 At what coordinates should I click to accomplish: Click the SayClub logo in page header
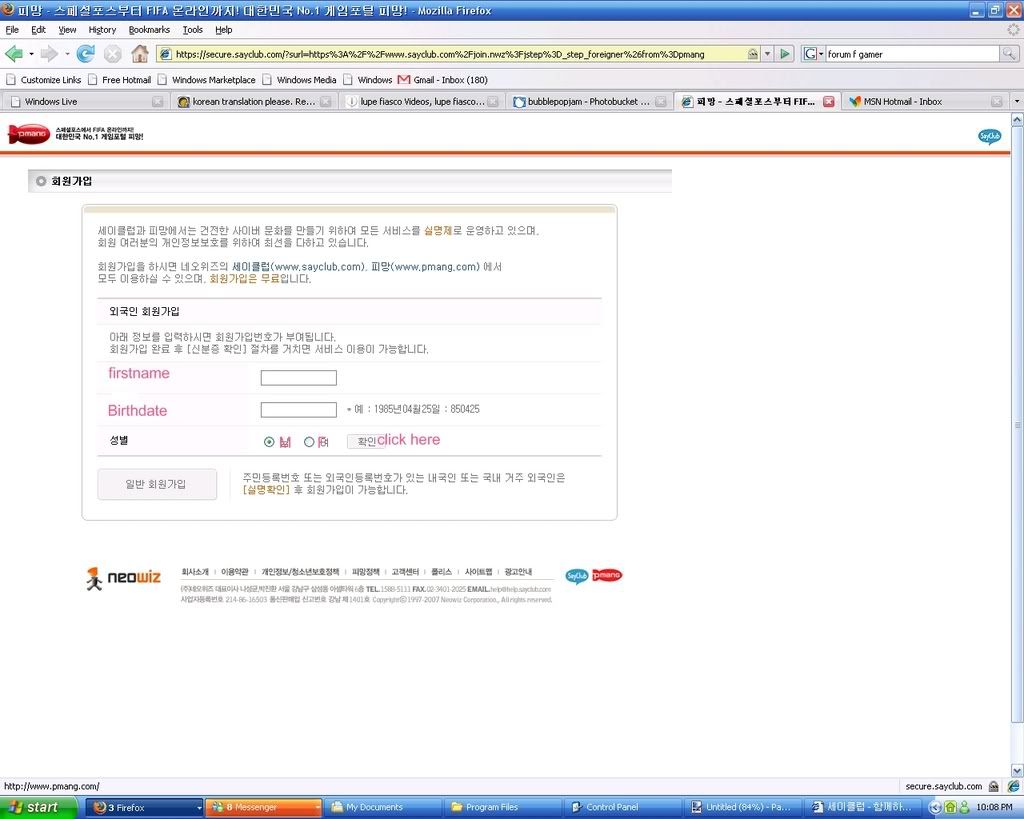tap(989, 136)
